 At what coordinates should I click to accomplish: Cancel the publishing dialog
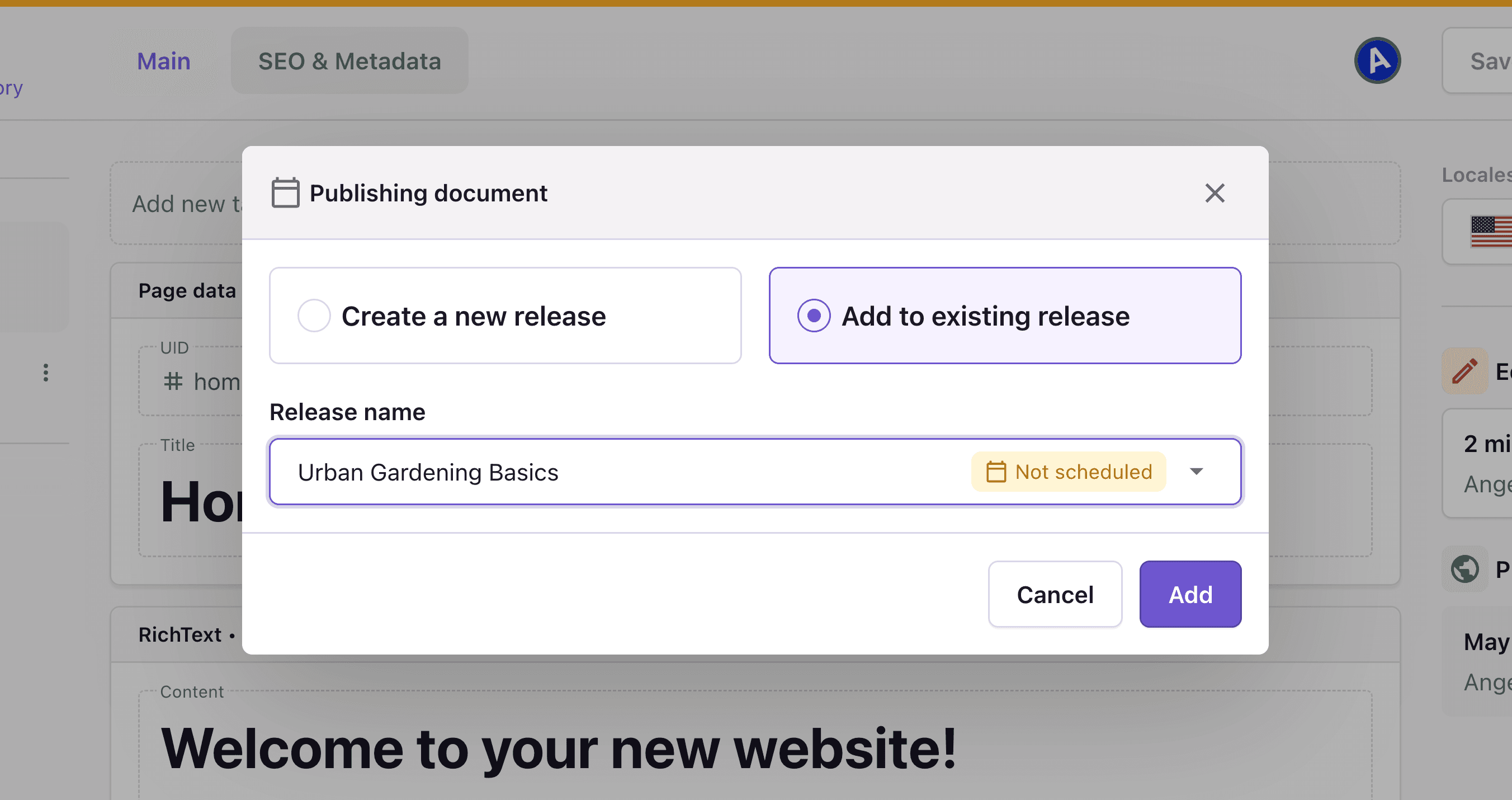point(1055,594)
